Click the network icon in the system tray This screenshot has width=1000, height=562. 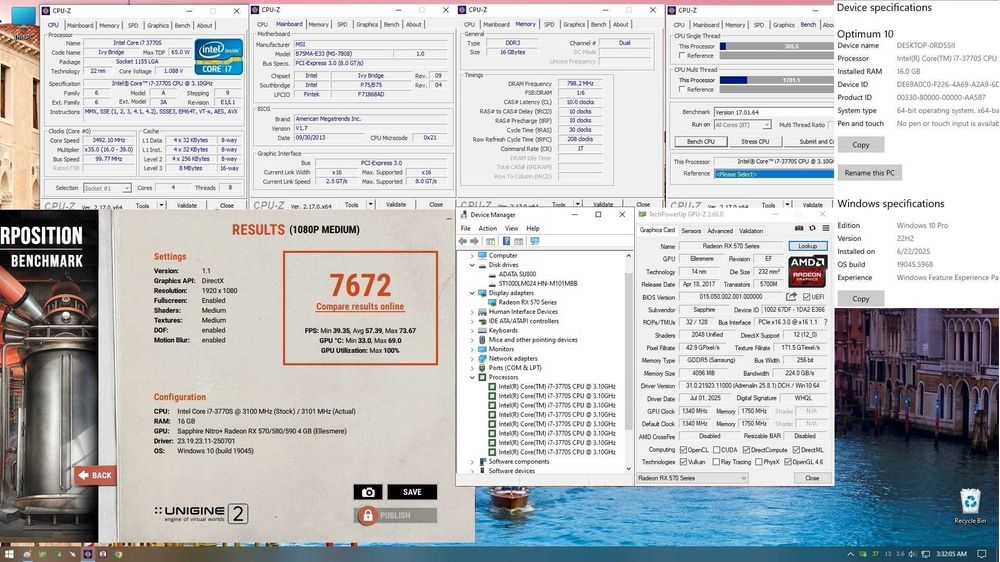click(x=925, y=554)
